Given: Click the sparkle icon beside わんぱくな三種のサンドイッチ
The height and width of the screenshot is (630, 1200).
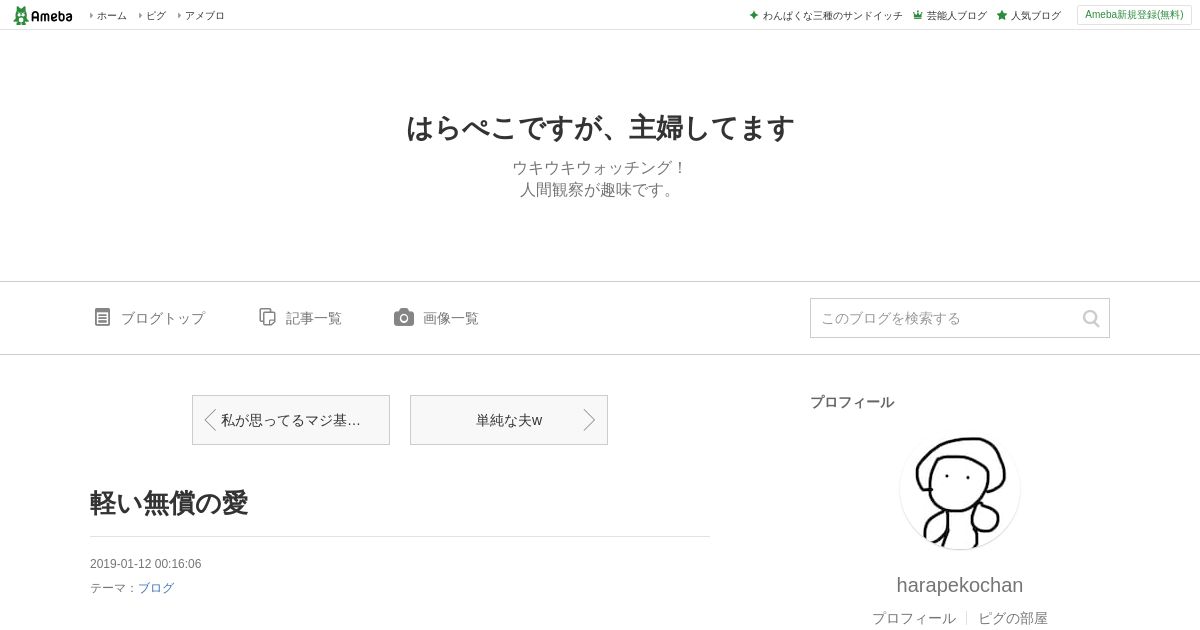Looking at the screenshot, I should pos(754,15).
